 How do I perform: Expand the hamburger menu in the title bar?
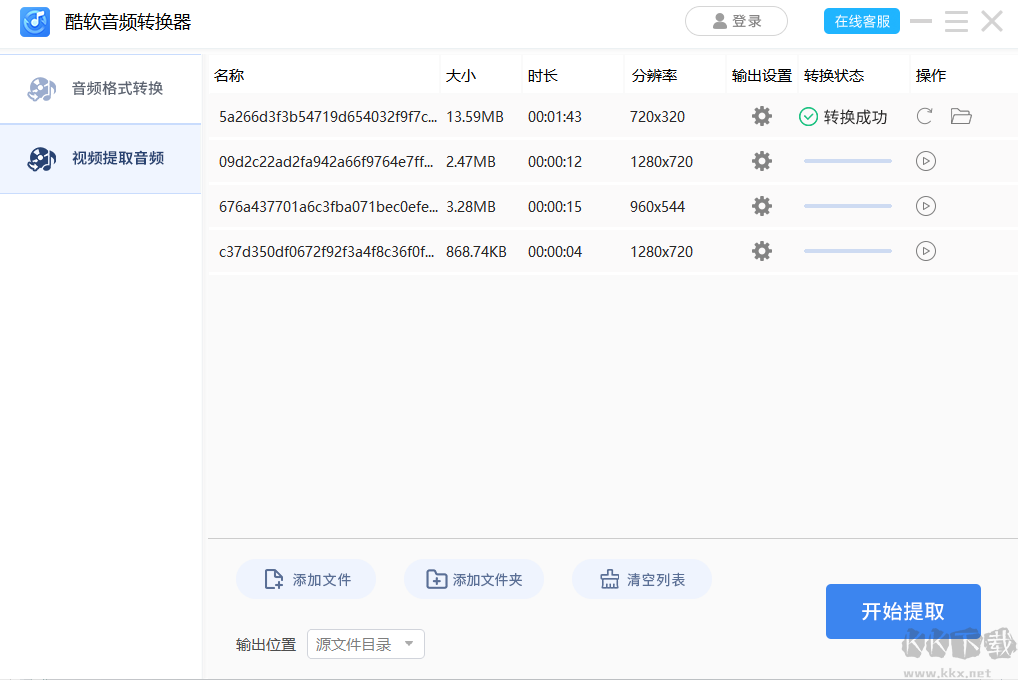[956, 21]
